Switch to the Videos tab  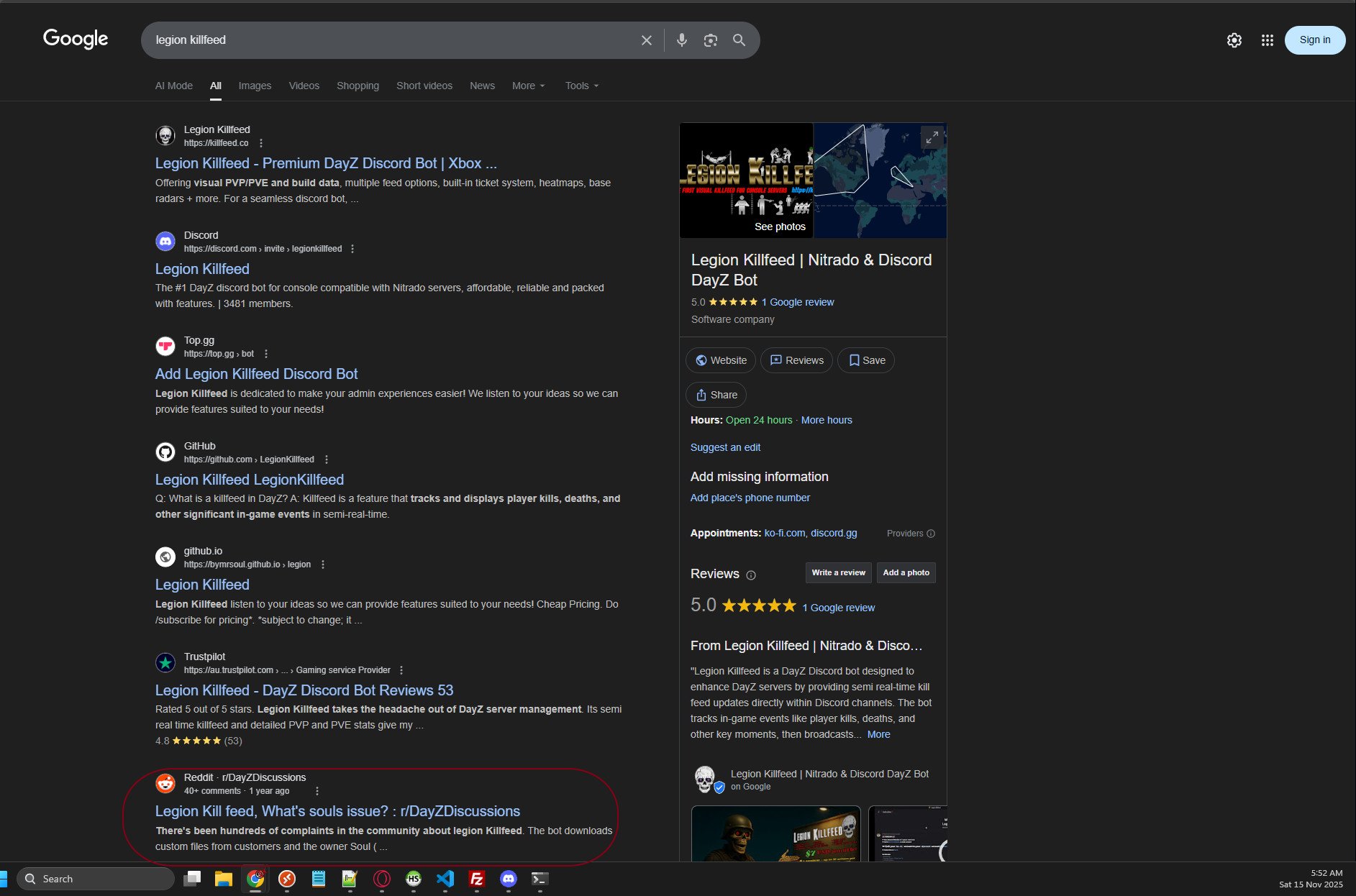click(x=304, y=86)
